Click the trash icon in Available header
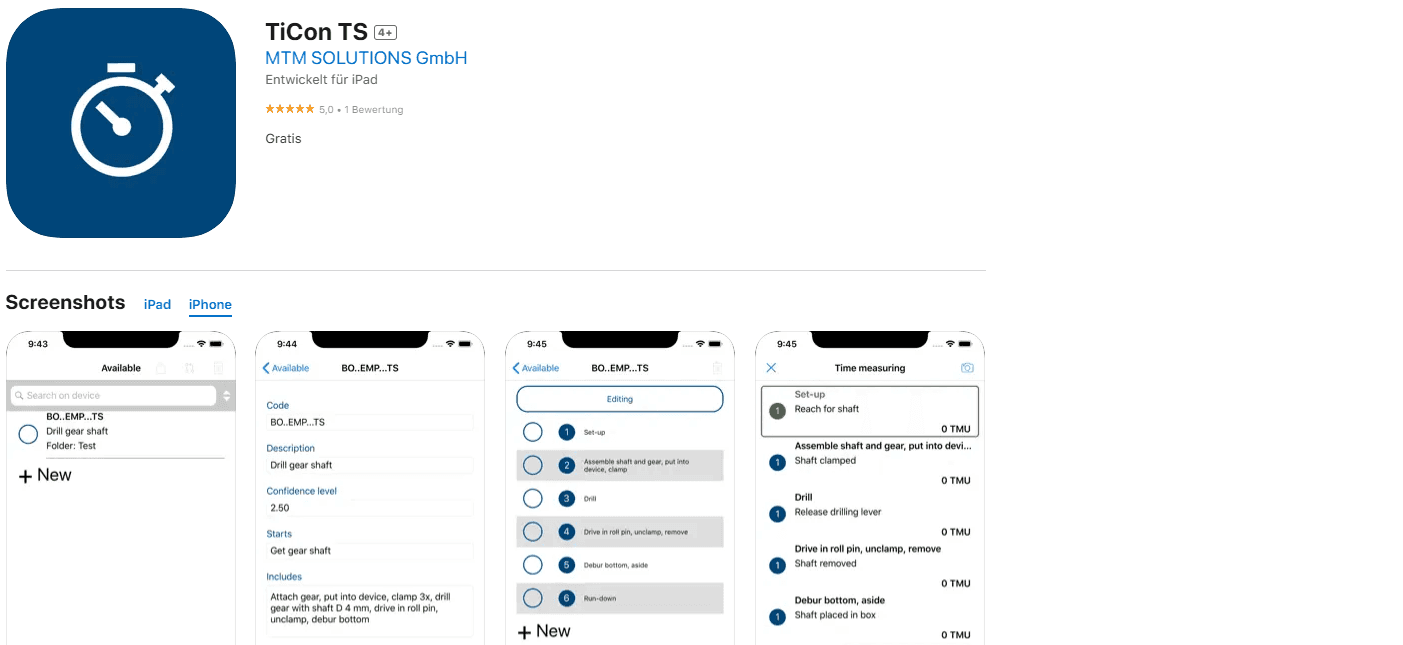Viewport: 1403px width, 645px height. [x=218, y=368]
